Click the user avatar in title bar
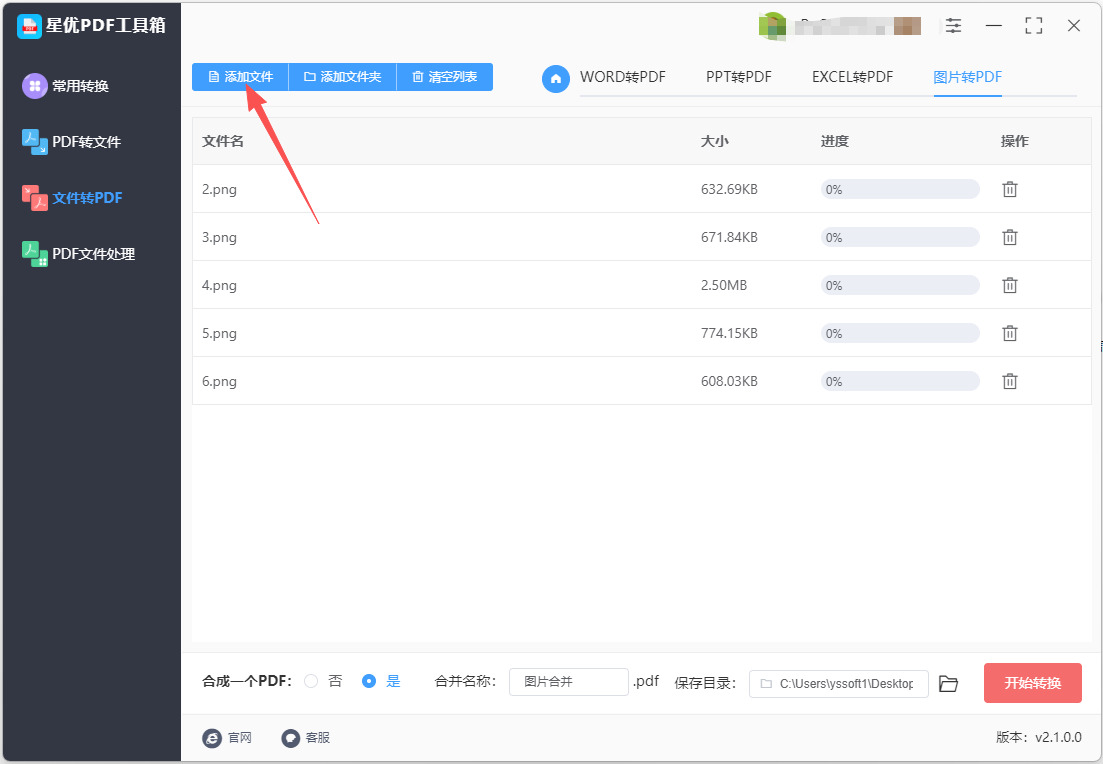Image resolution: width=1103 pixels, height=764 pixels. tap(772, 27)
